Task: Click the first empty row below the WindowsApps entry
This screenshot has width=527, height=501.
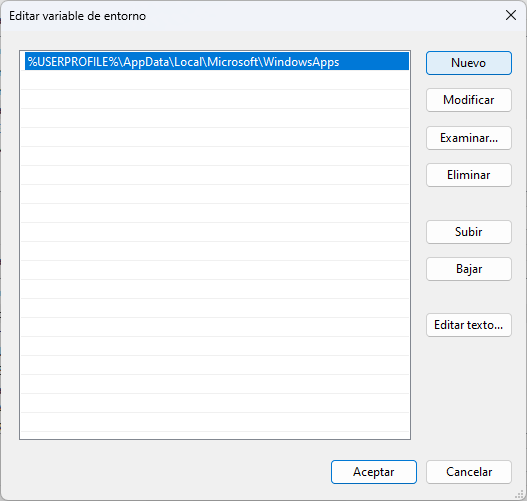Action: [x=215, y=80]
